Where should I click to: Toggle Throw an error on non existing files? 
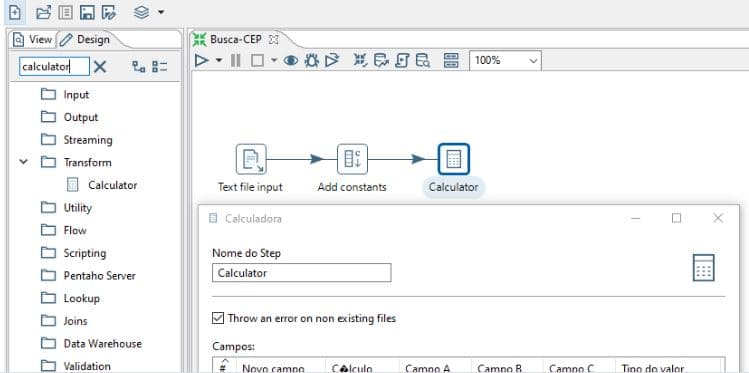(218, 318)
